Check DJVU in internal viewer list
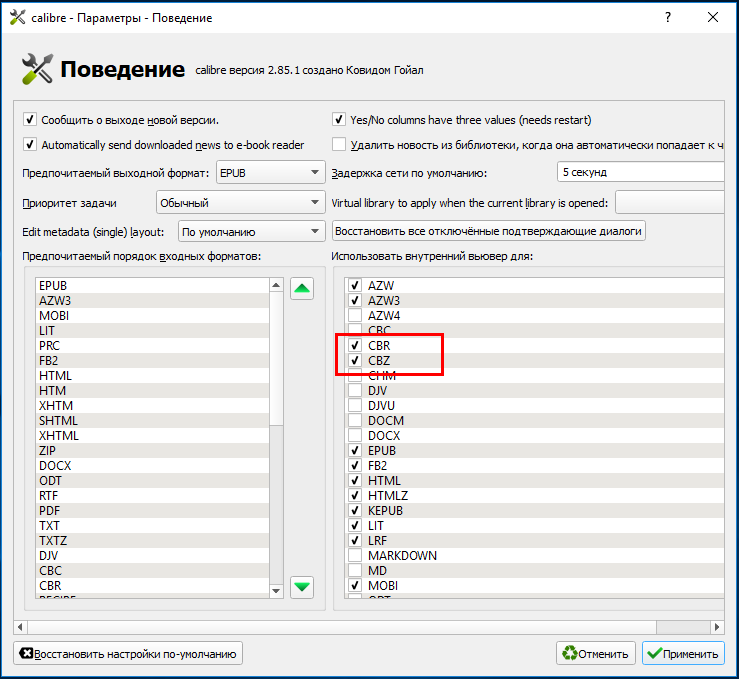Viewport: 739px width, 679px height. (355, 406)
